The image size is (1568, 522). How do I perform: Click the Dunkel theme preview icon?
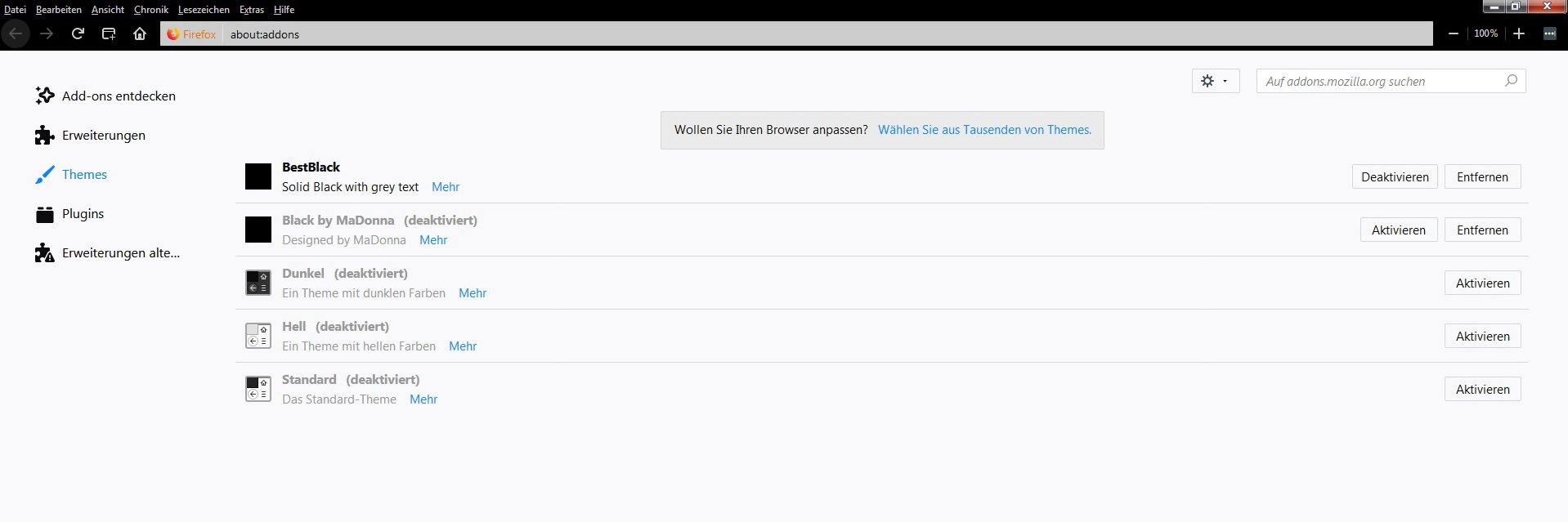tap(258, 283)
